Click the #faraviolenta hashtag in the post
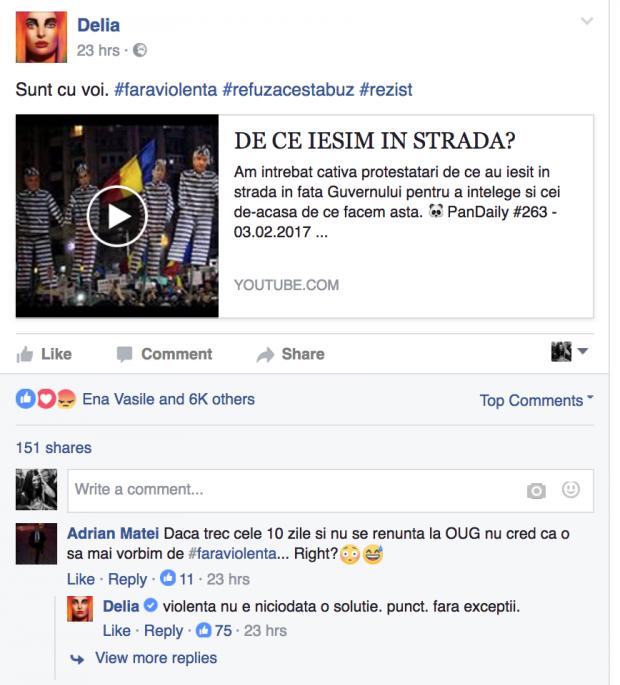 coord(166,90)
